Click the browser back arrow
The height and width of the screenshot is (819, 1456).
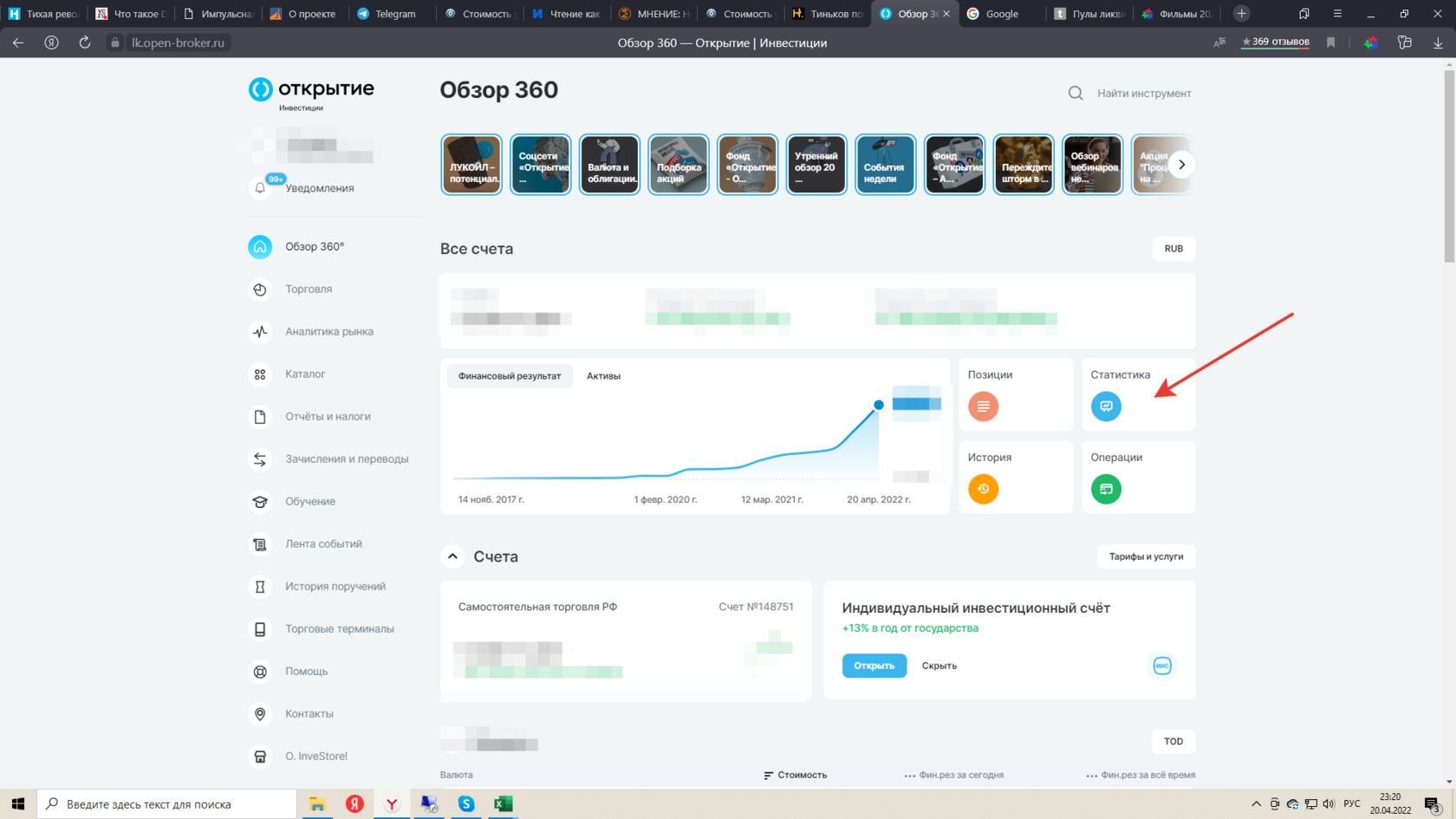[18, 42]
